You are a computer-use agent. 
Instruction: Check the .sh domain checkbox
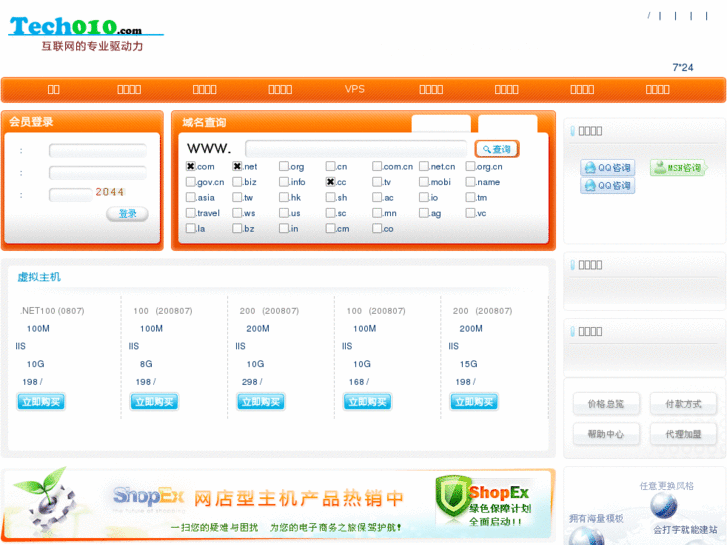(330, 197)
